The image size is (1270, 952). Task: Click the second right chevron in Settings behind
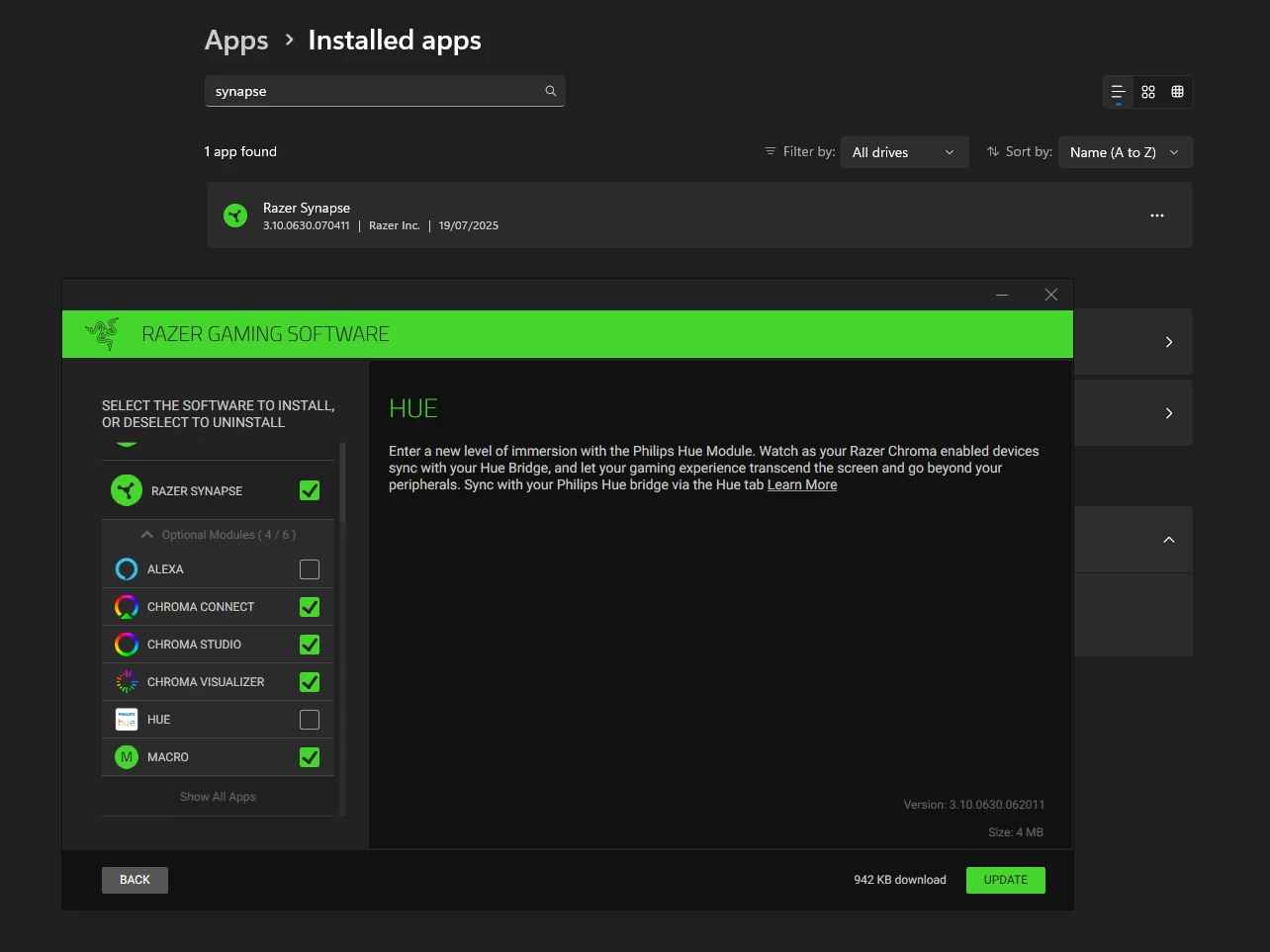point(1169,413)
